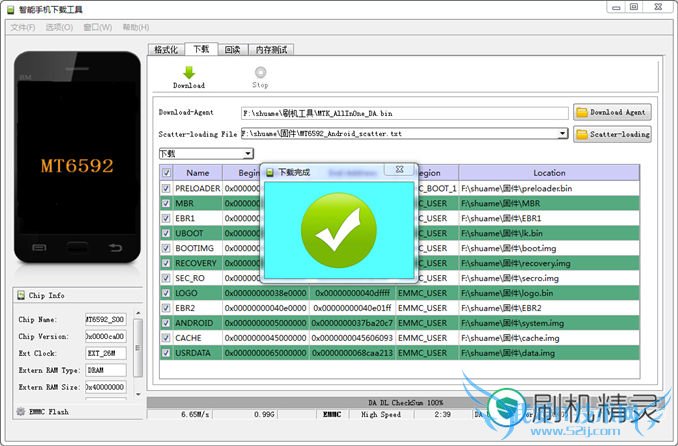The image size is (678, 446).
Task: Open the 帮助(H) menu
Action: [x=136, y=27]
